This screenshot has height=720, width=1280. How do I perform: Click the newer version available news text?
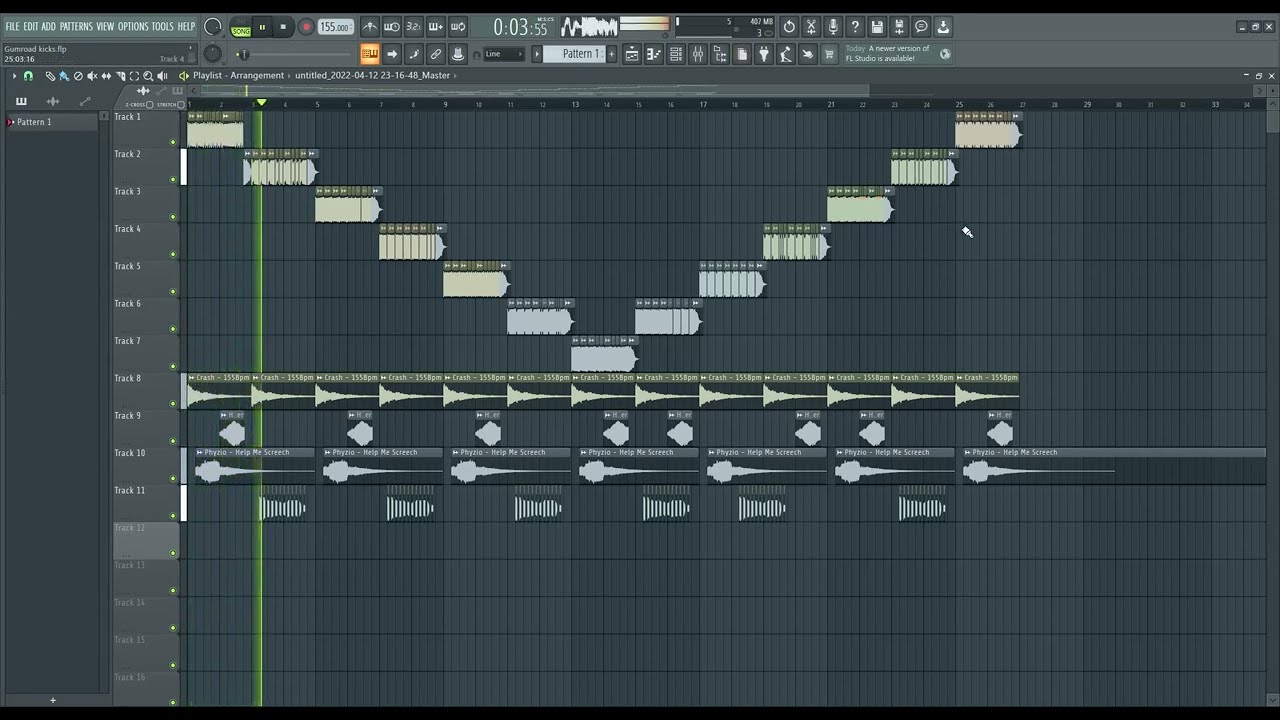(x=888, y=53)
